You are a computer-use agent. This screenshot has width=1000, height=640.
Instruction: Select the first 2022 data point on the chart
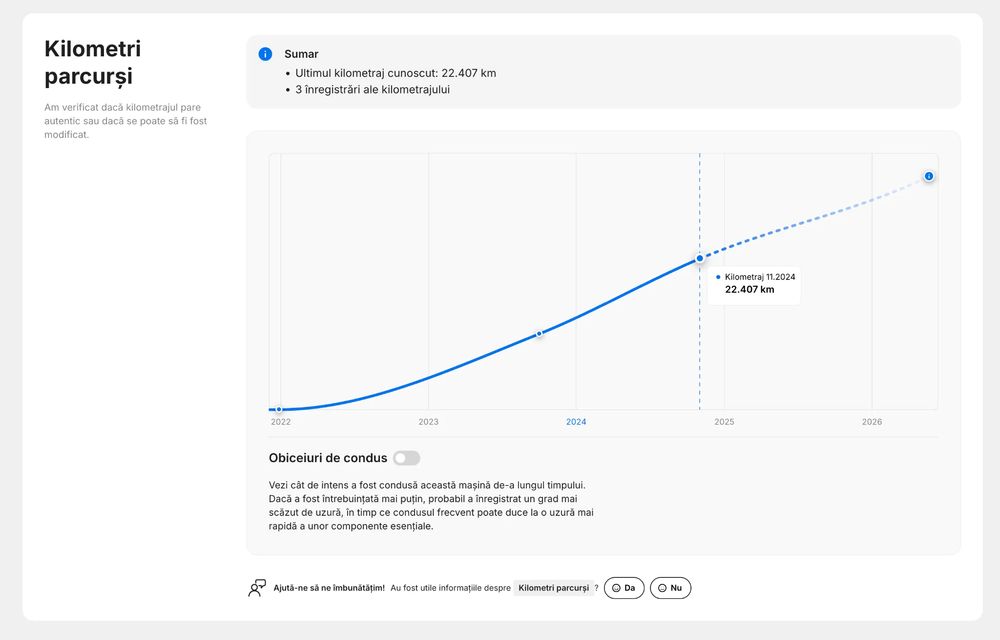(279, 409)
